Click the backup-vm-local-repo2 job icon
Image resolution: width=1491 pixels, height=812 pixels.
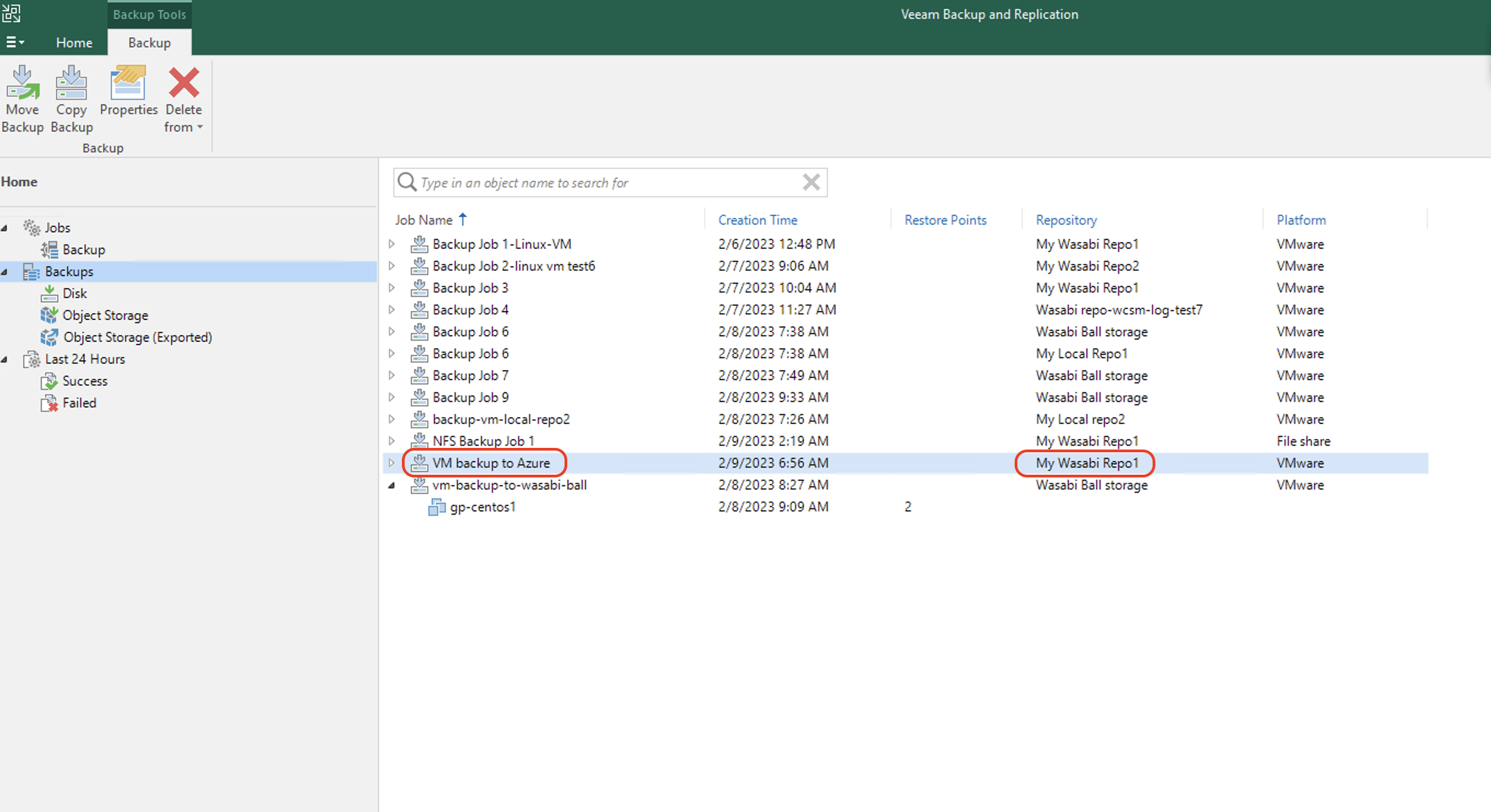(x=419, y=419)
